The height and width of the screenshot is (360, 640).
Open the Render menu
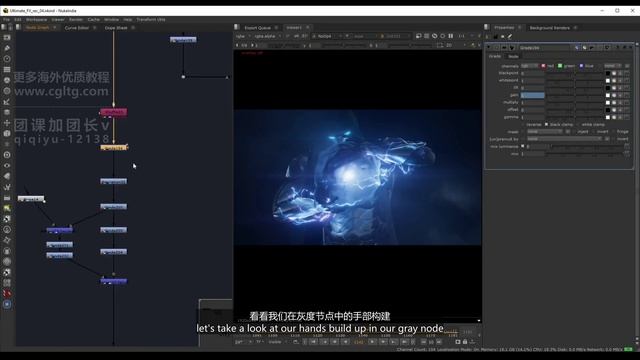76,20
